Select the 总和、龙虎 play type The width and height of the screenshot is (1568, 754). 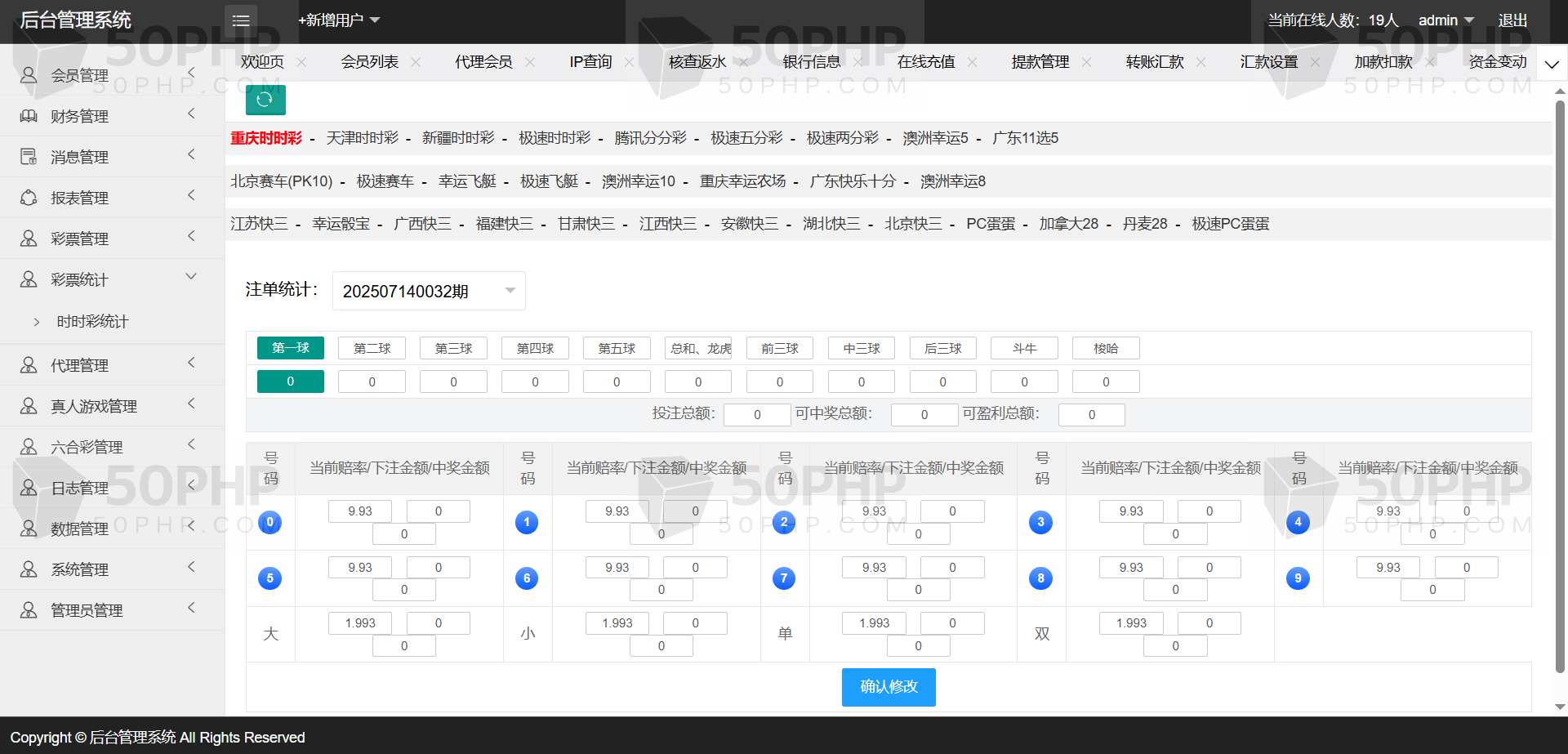coord(698,348)
